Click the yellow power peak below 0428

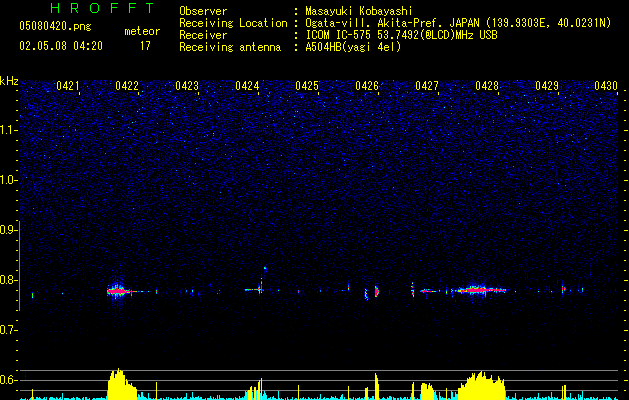pyautogui.click(x=481, y=385)
